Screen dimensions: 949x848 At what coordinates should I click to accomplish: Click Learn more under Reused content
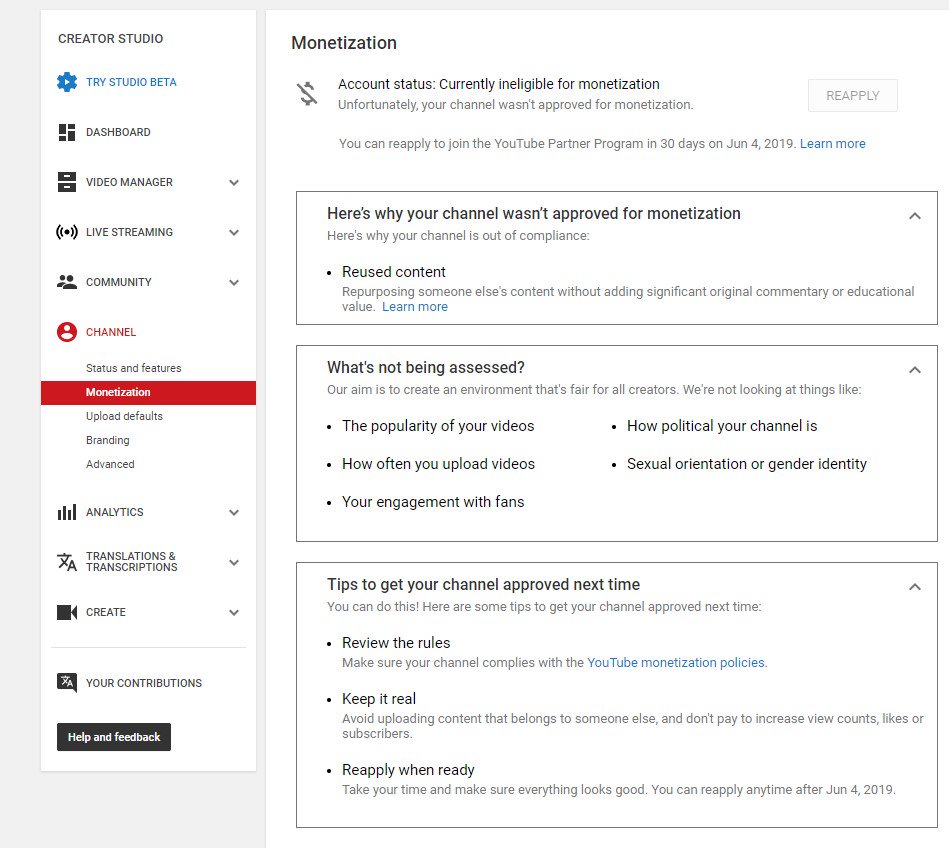click(x=415, y=307)
